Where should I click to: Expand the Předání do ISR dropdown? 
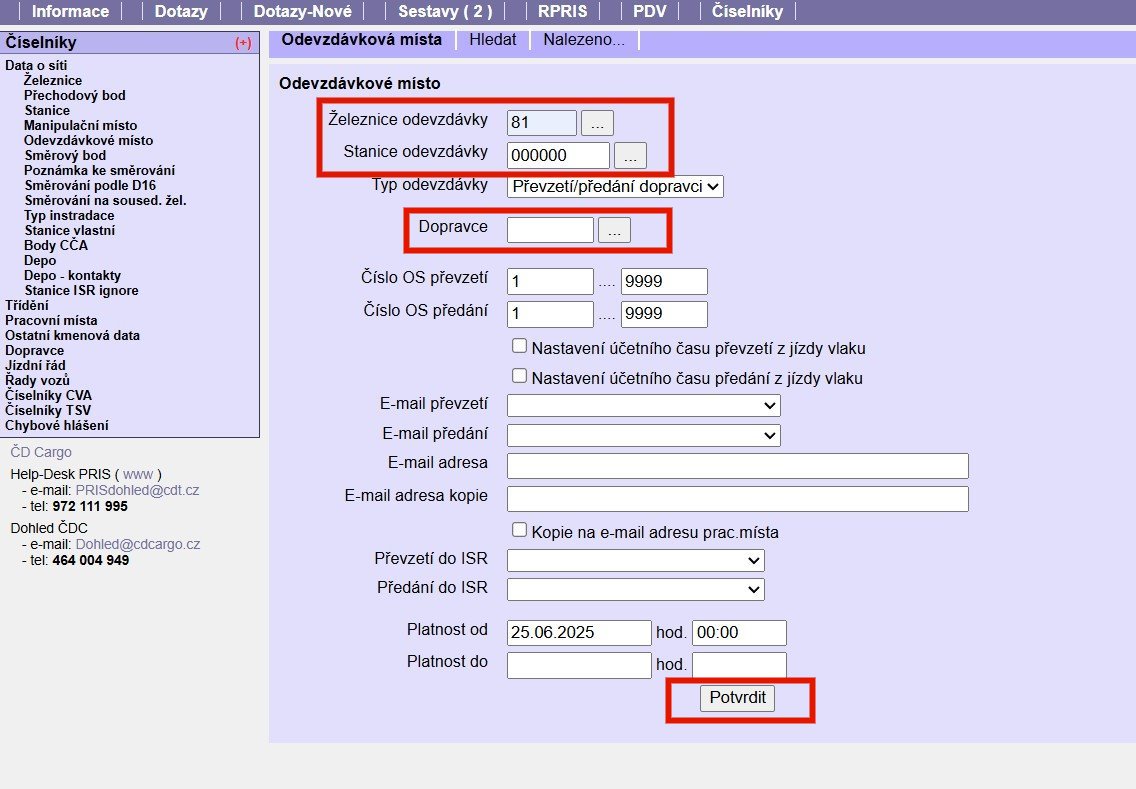[635, 589]
